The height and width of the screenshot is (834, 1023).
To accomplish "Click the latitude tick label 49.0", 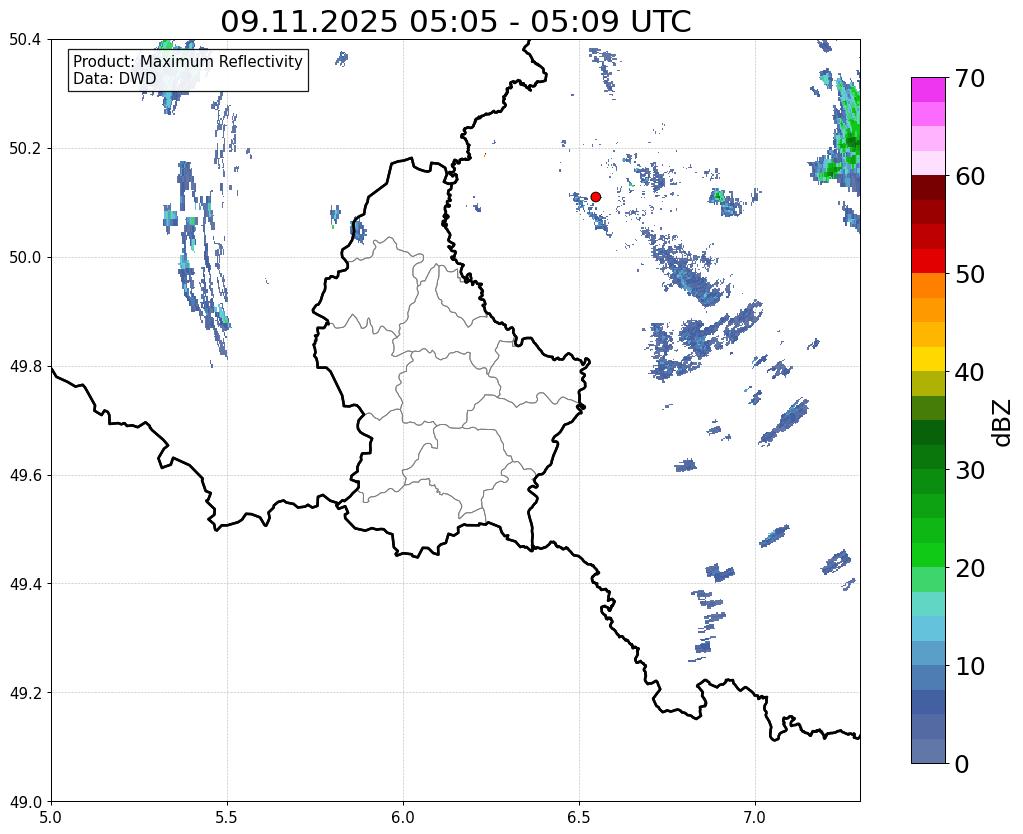I will tap(25, 802).
